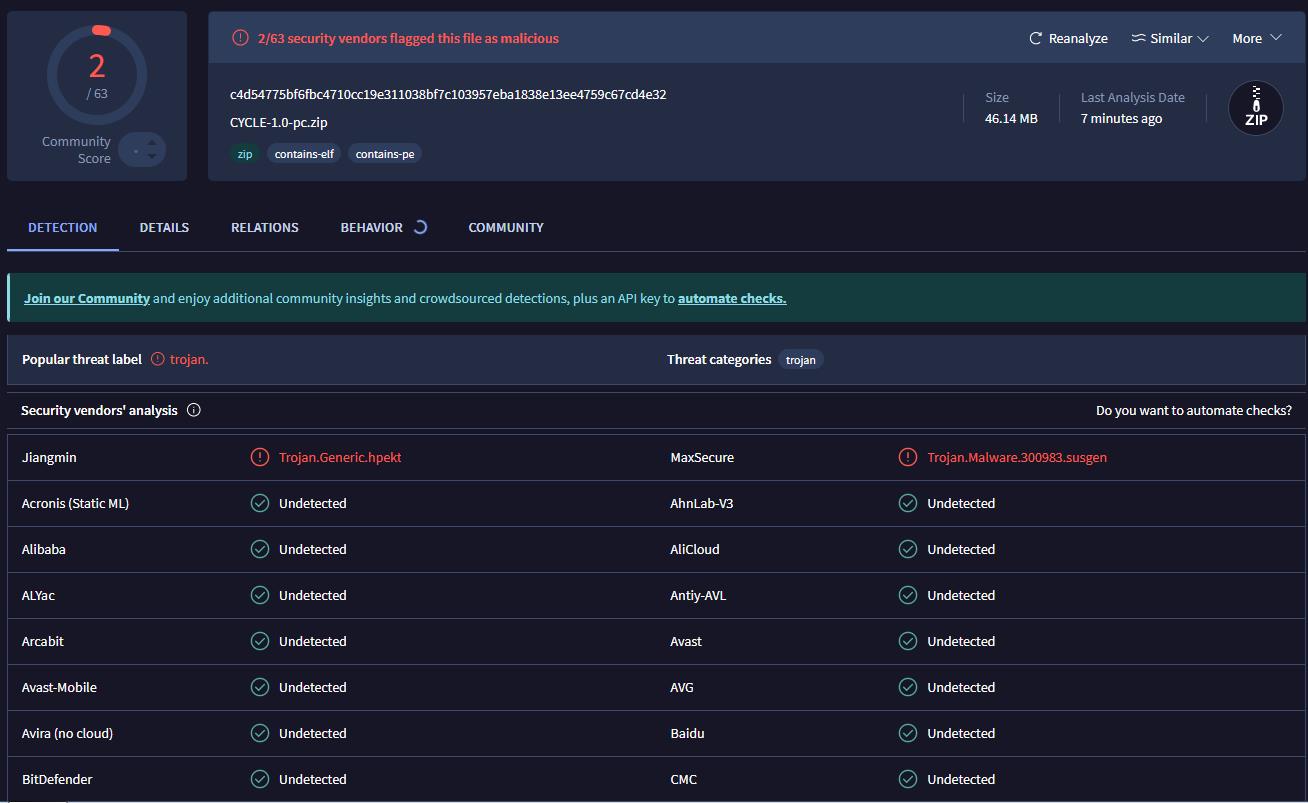The image size is (1308, 803).
Task: Open the RELATIONS tab
Action: coord(265,227)
